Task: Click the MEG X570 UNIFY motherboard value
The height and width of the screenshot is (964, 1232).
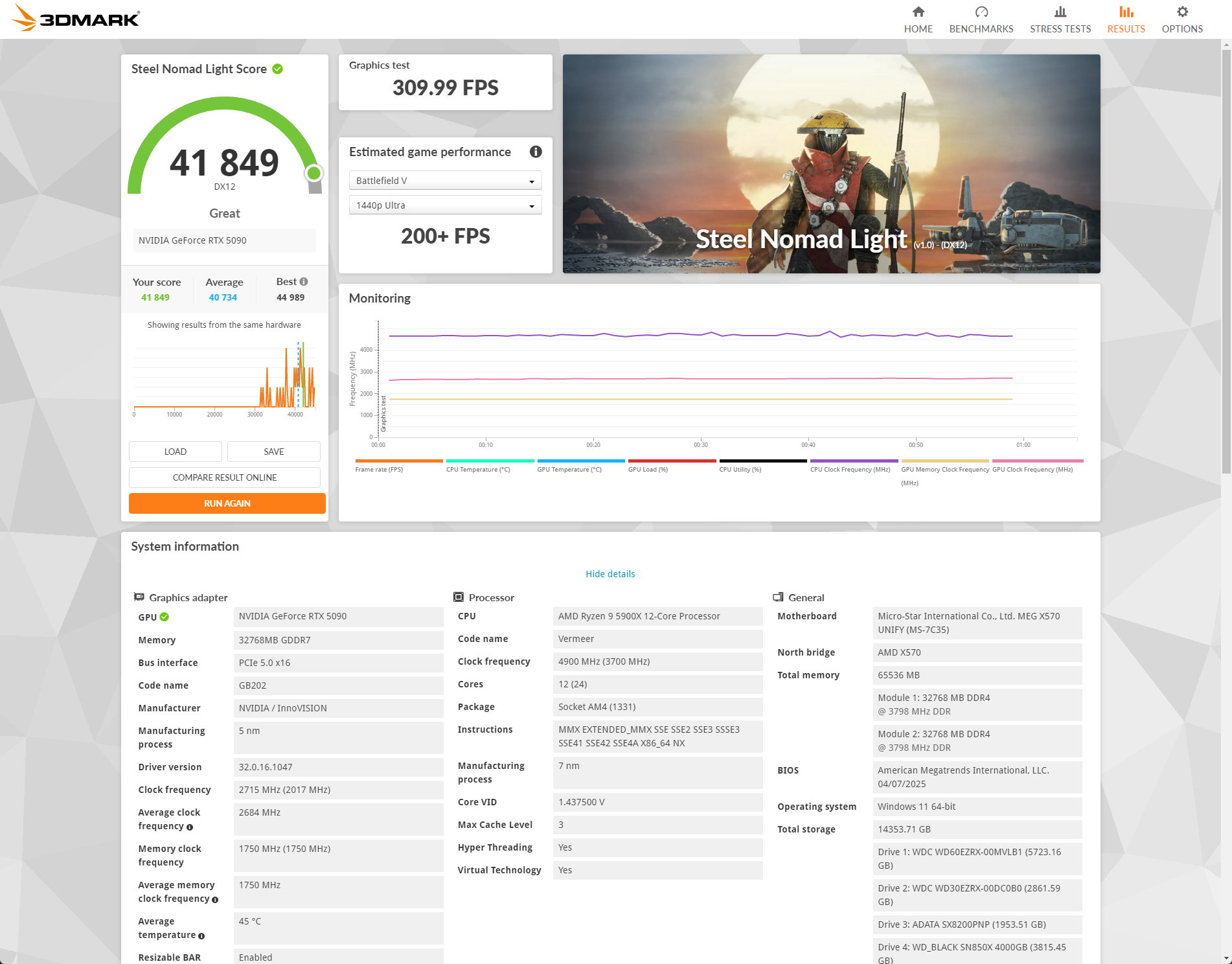Action: pyautogui.click(x=977, y=623)
